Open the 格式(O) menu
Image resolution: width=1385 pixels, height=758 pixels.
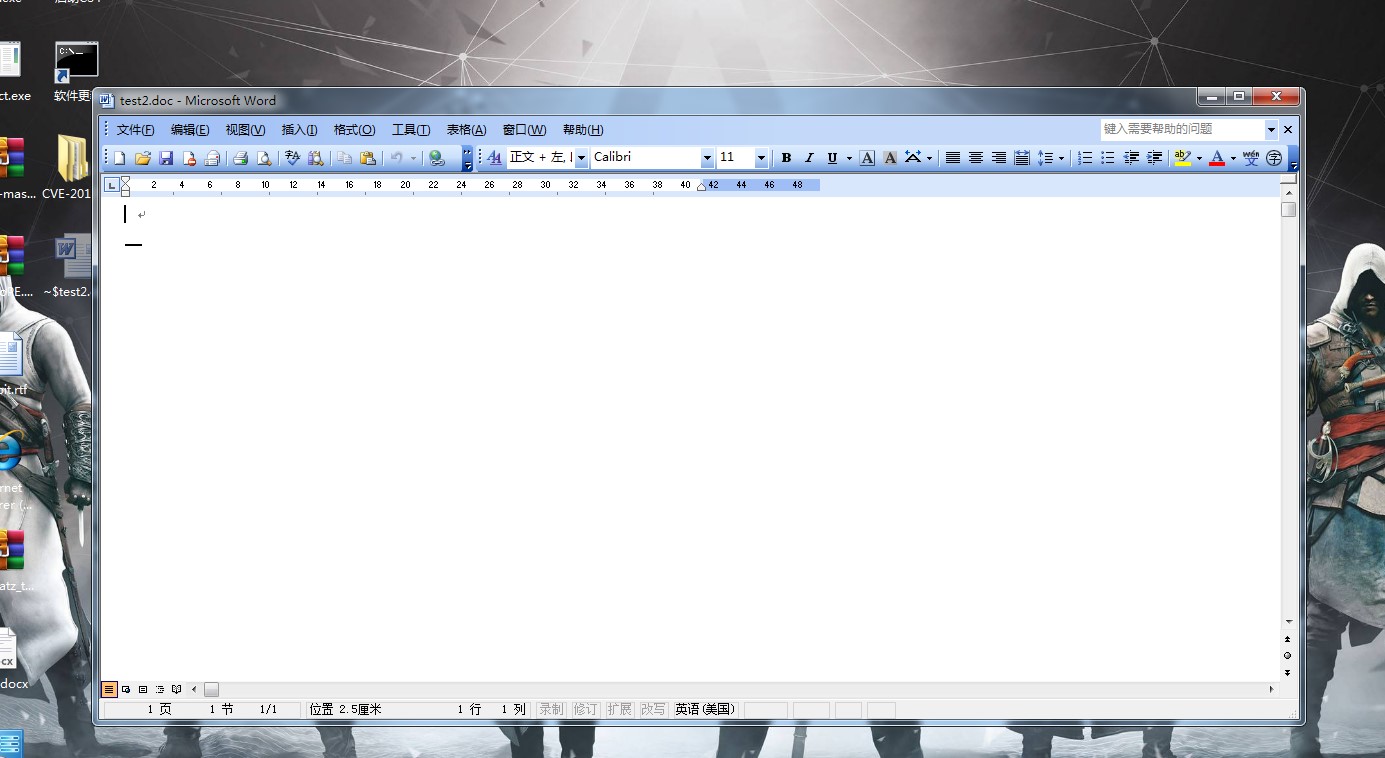coord(354,130)
